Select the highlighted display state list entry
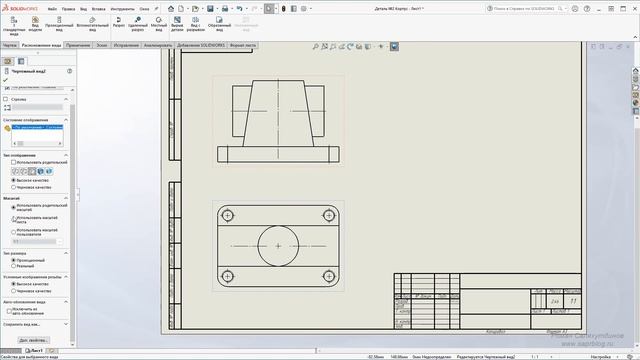The width and height of the screenshot is (640, 360). (37, 127)
